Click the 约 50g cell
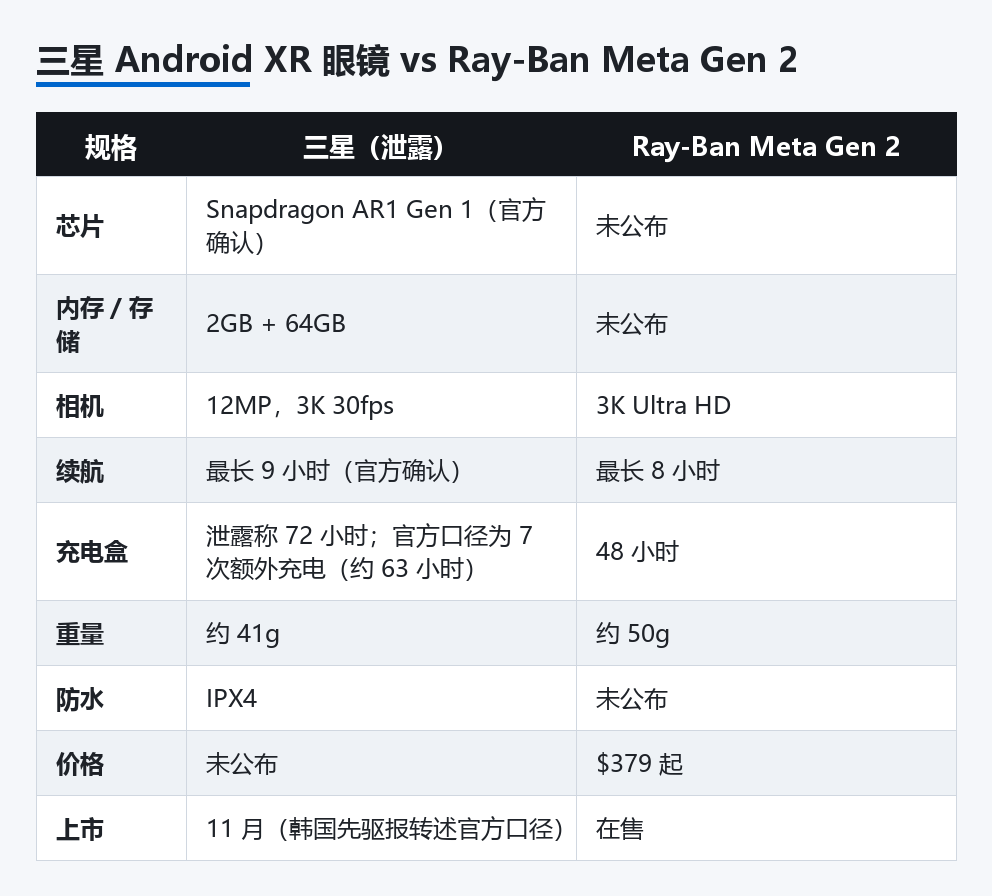The image size is (992, 896). [766, 633]
